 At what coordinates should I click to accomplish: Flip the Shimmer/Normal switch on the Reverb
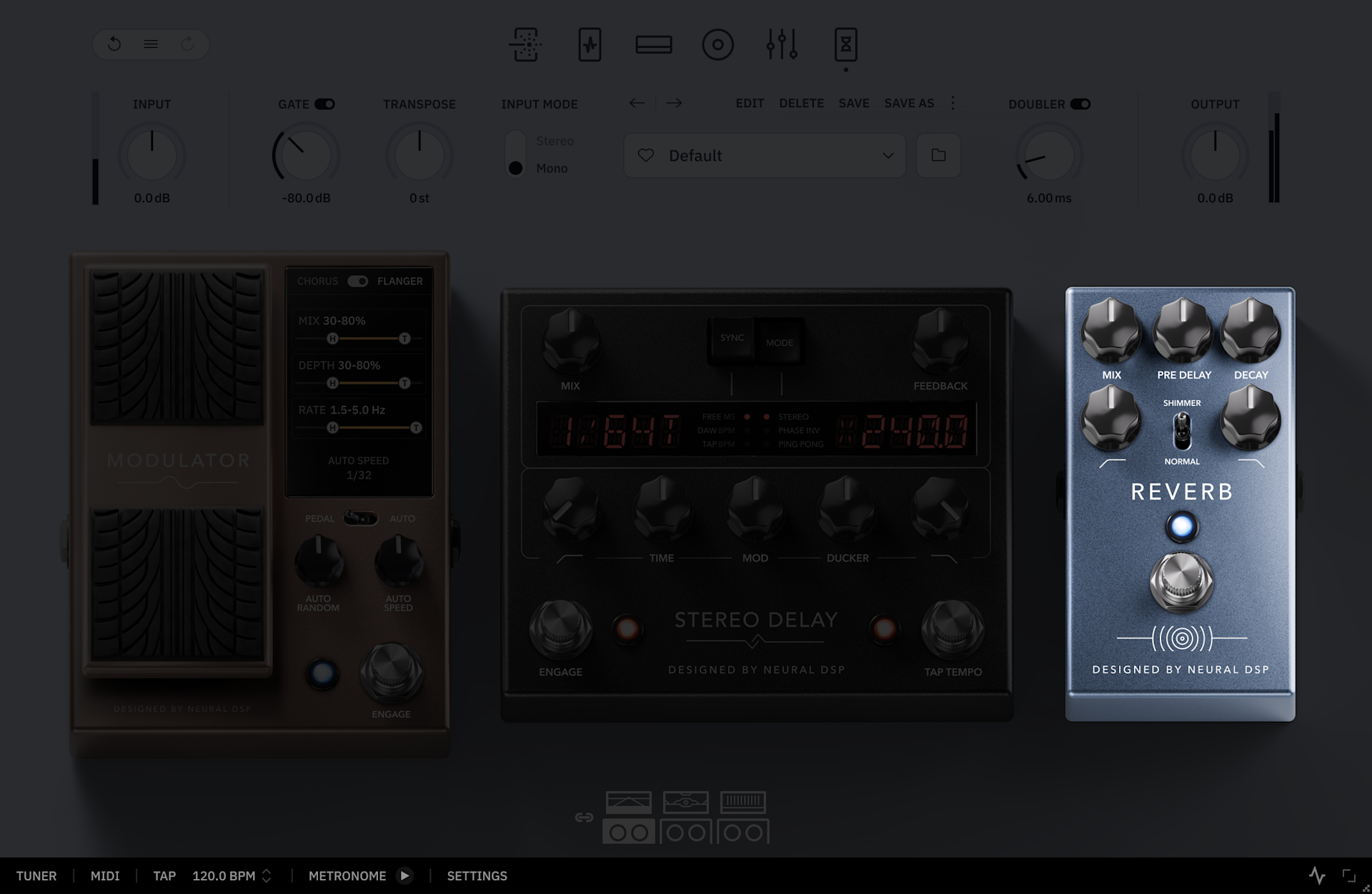[1182, 432]
